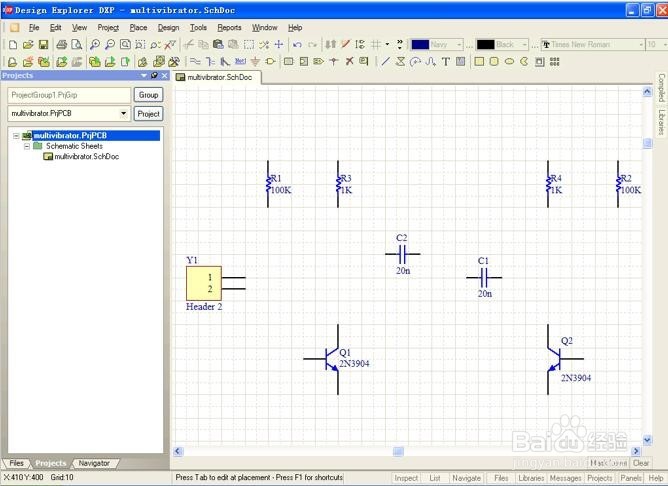Toggle pin on the Projects panel
This screenshot has width=668, height=486.
154,75
